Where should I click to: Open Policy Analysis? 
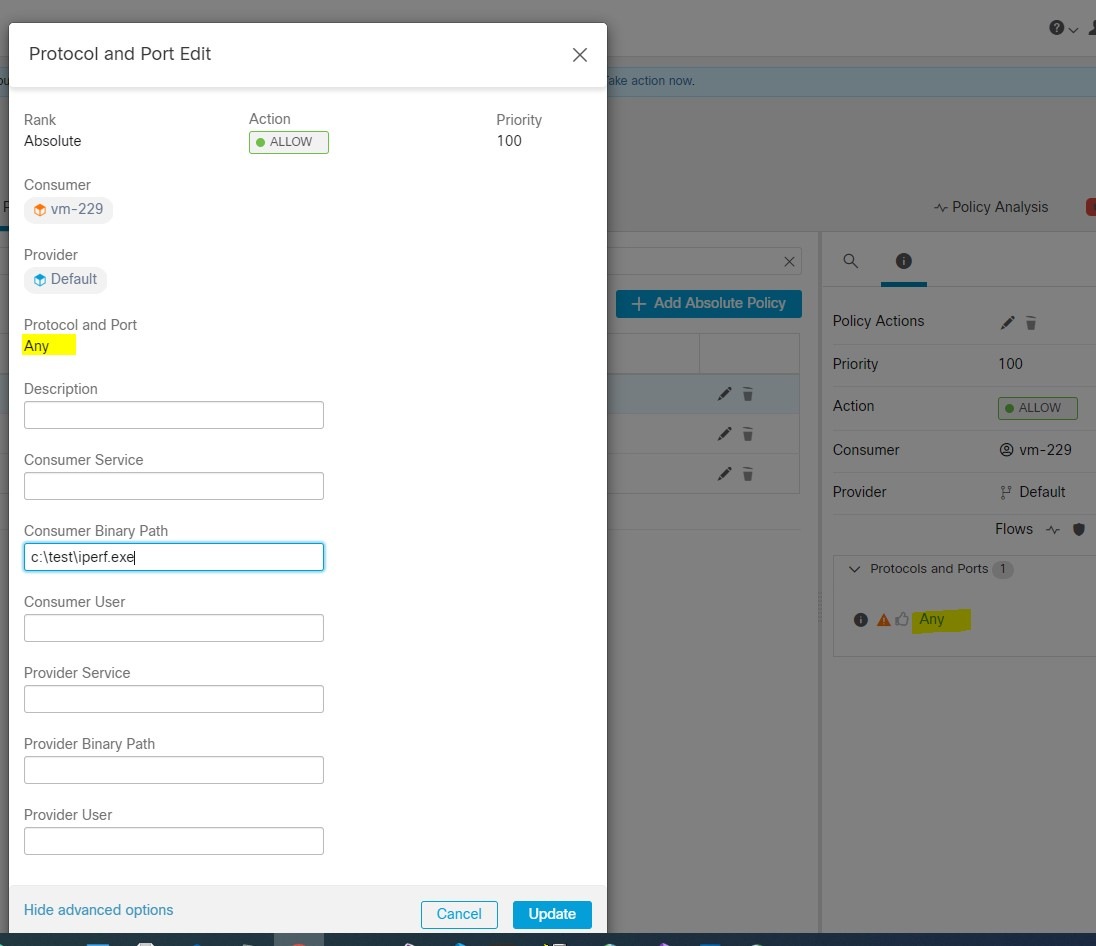click(x=990, y=207)
